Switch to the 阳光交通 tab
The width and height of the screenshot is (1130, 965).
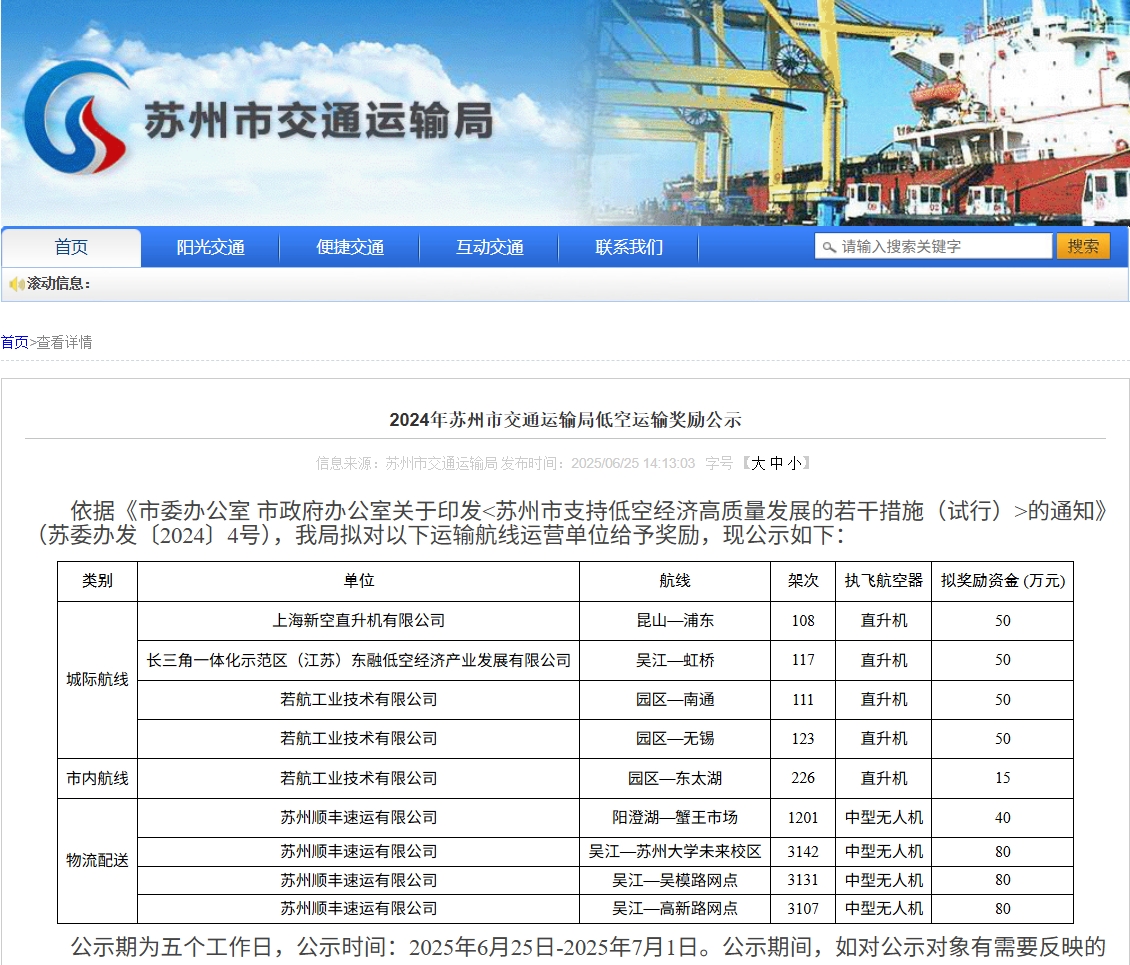click(x=210, y=248)
